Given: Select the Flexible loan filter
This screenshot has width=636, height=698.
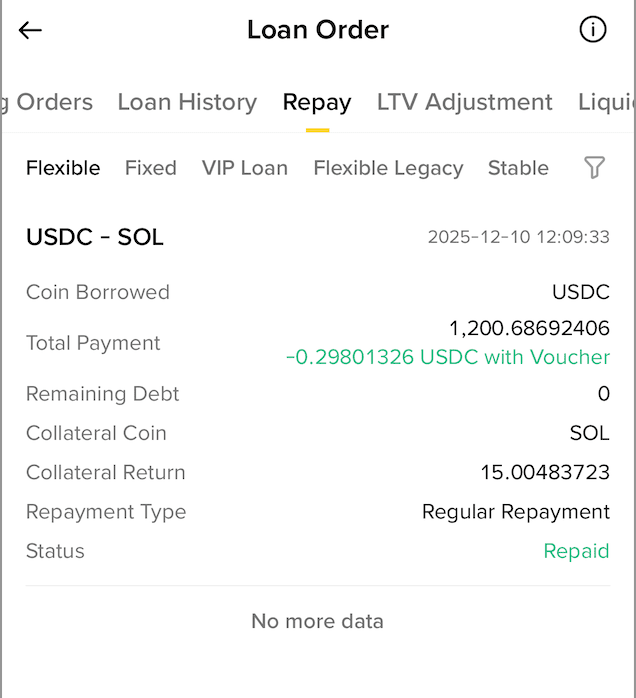Looking at the screenshot, I should click(x=63, y=168).
